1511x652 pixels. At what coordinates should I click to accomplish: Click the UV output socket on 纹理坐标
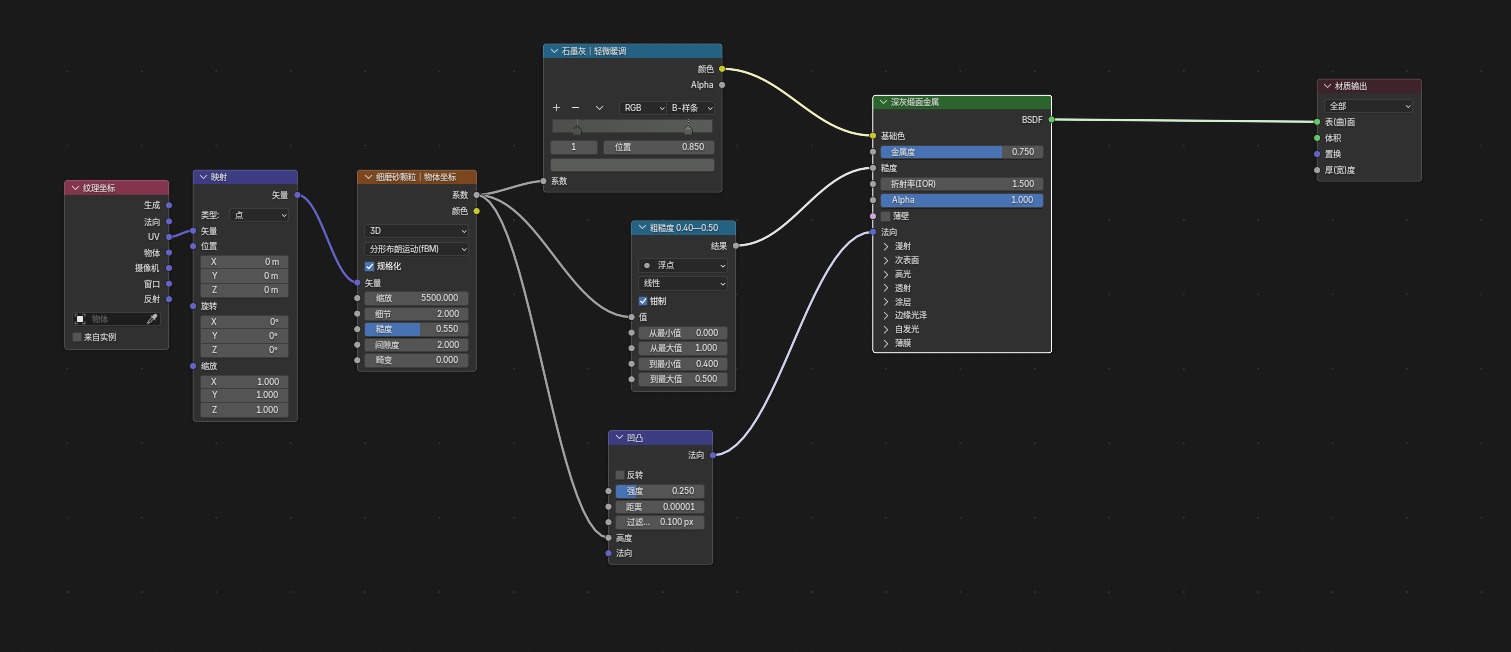pos(169,237)
